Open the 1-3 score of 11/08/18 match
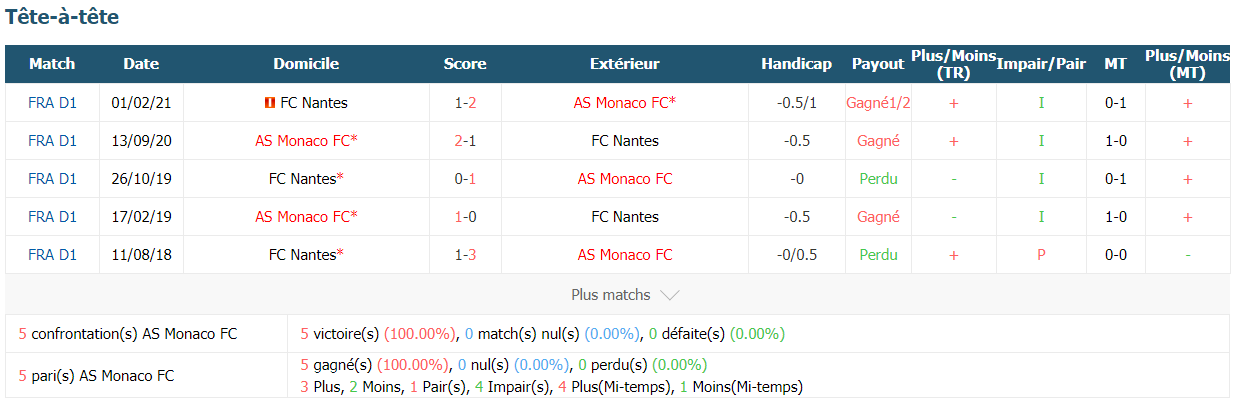Screen dimensions: 1238x408 click(465, 255)
